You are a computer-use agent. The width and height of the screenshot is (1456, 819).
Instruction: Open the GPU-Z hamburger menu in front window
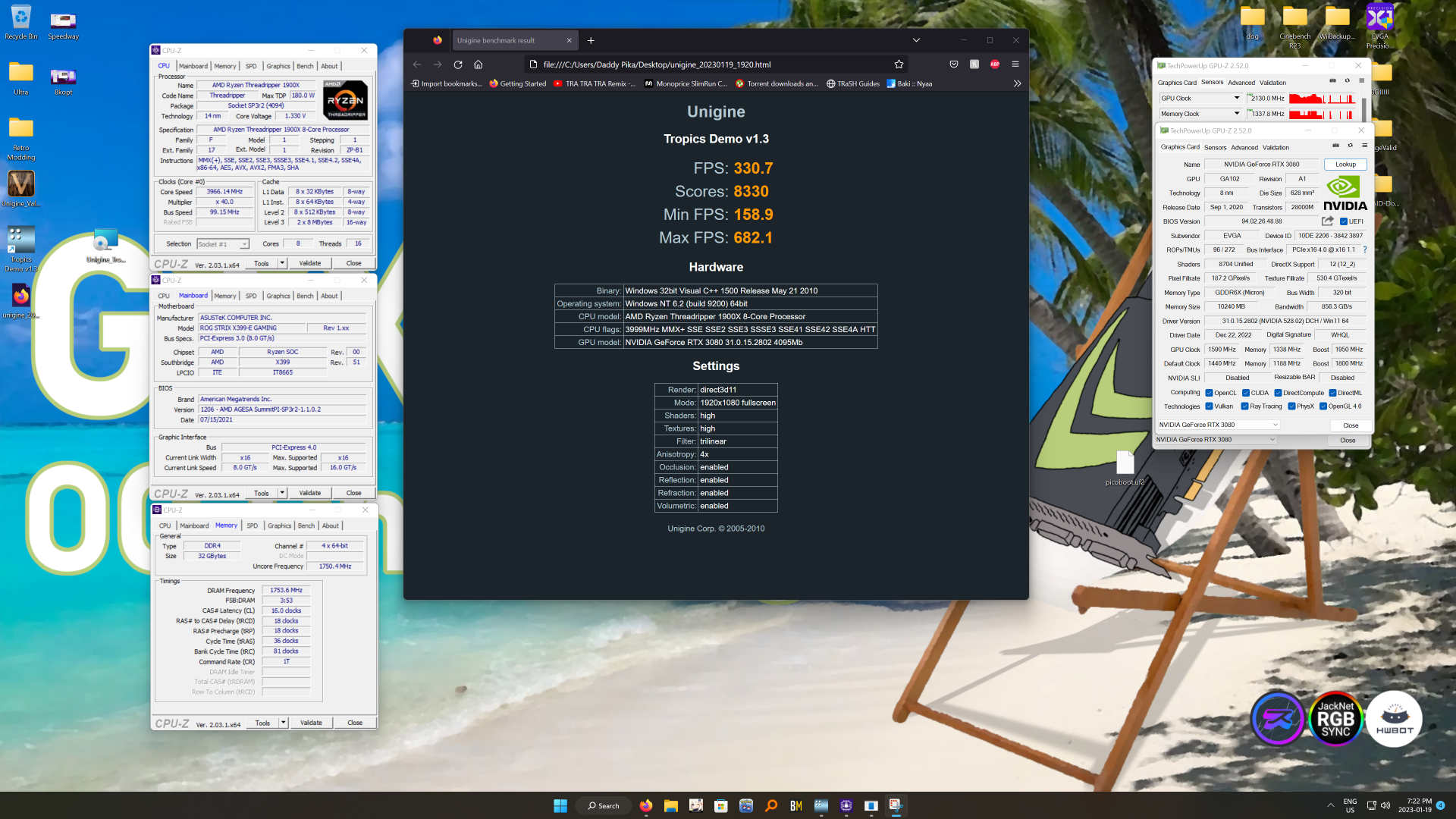1364,146
